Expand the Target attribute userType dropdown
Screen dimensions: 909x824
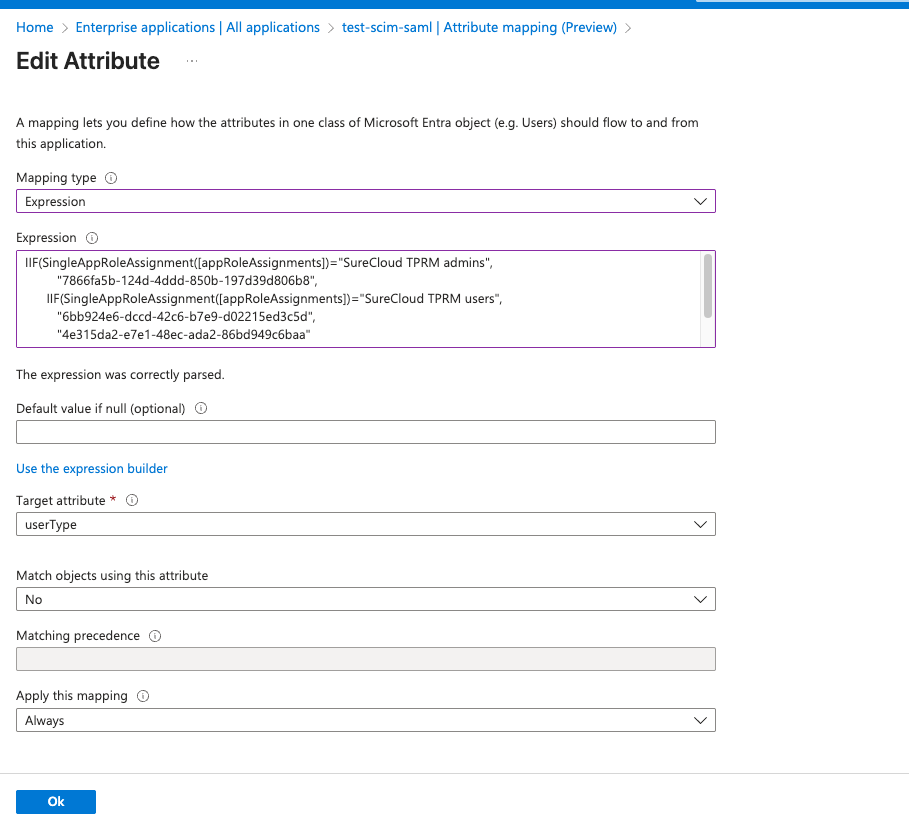tap(365, 524)
